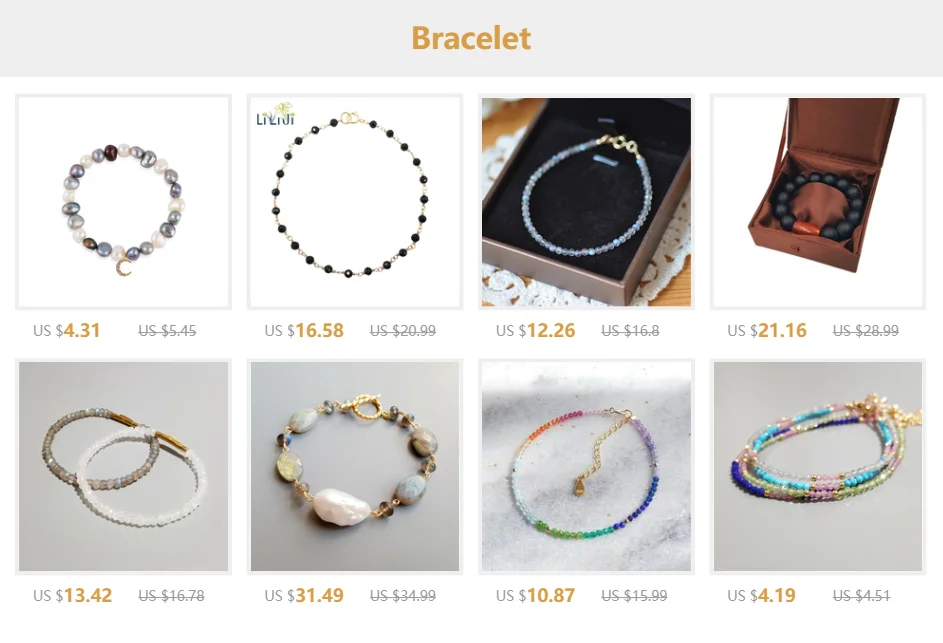View the gray and white double bracelets
943x643 pixels.
[x=123, y=467]
